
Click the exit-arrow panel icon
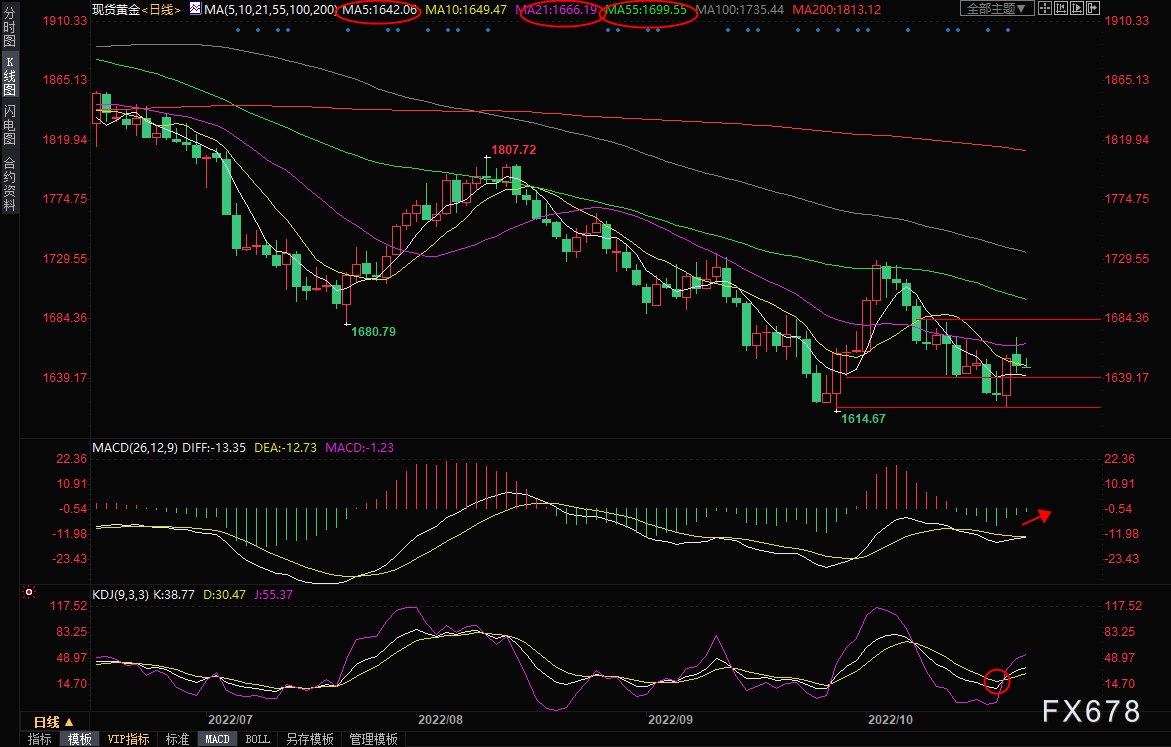click(1093, 8)
